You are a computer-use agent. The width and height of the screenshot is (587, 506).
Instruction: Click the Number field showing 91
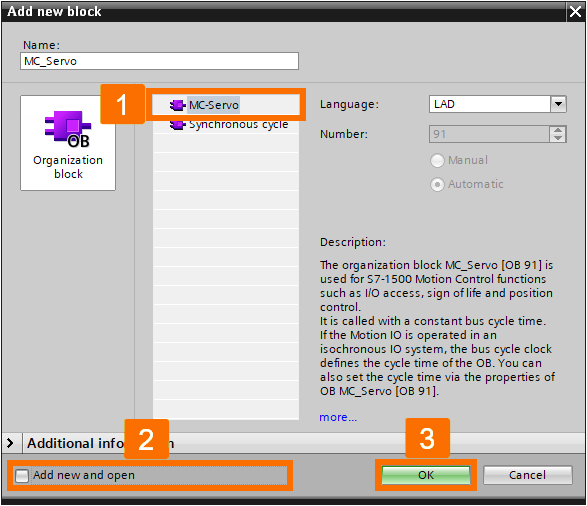490,134
